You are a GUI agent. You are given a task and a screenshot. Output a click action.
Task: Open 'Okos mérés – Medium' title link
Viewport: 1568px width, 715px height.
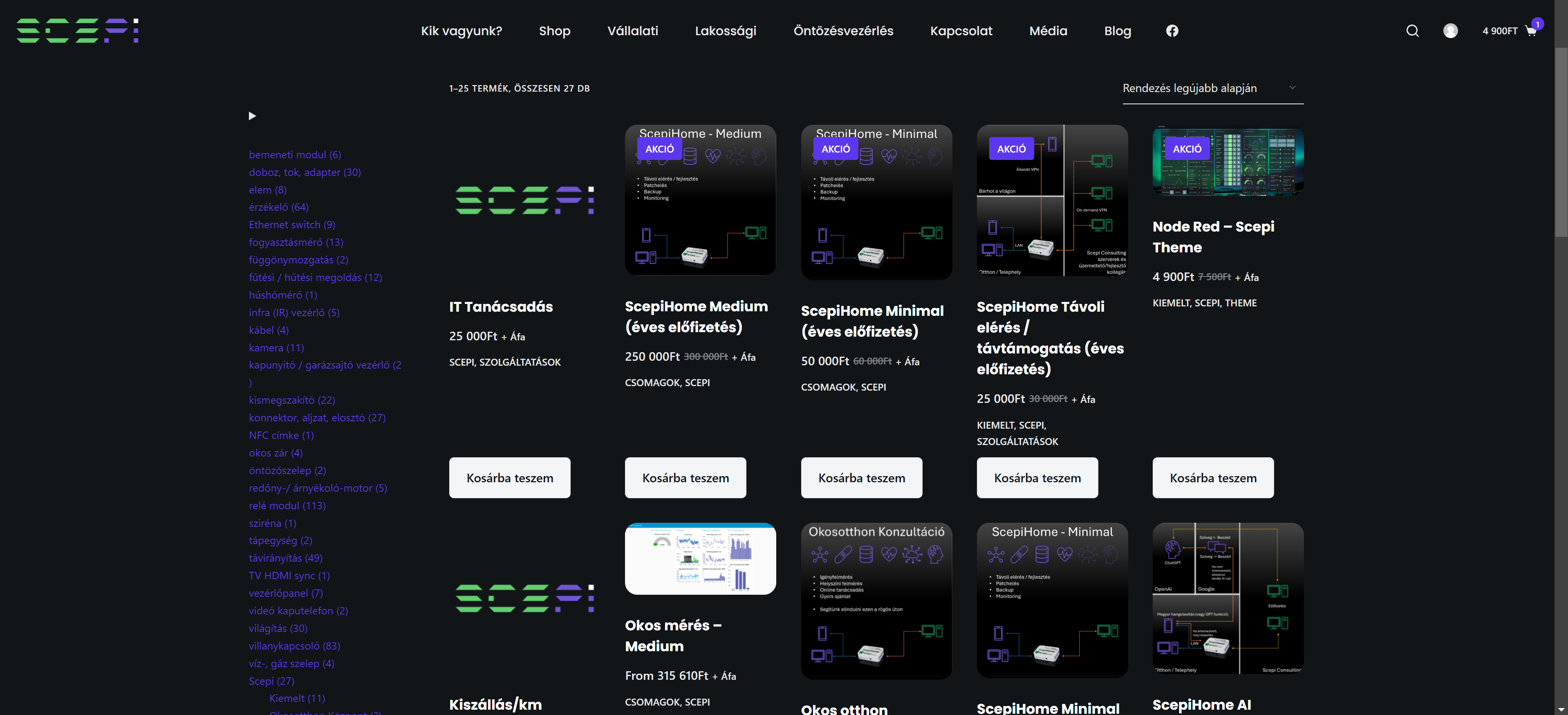[x=673, y=636]
